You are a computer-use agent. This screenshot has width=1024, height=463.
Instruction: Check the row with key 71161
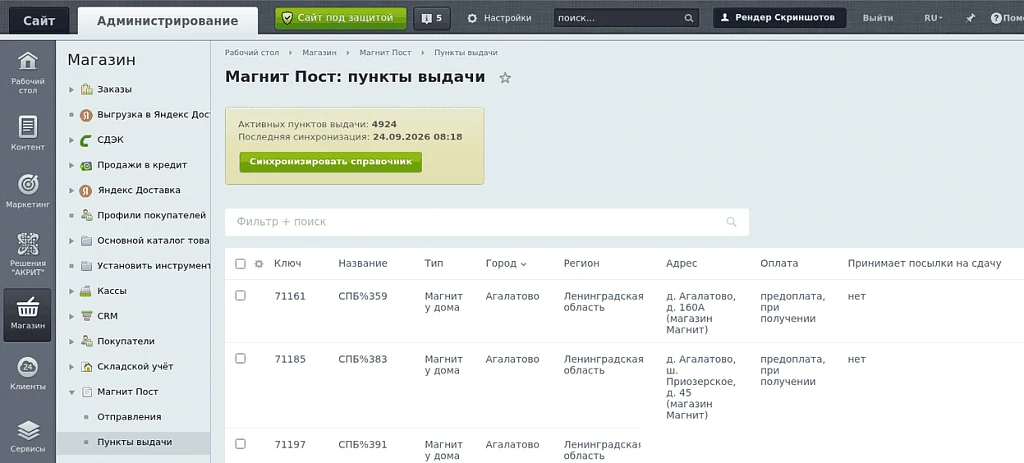[x=240, y=296]
